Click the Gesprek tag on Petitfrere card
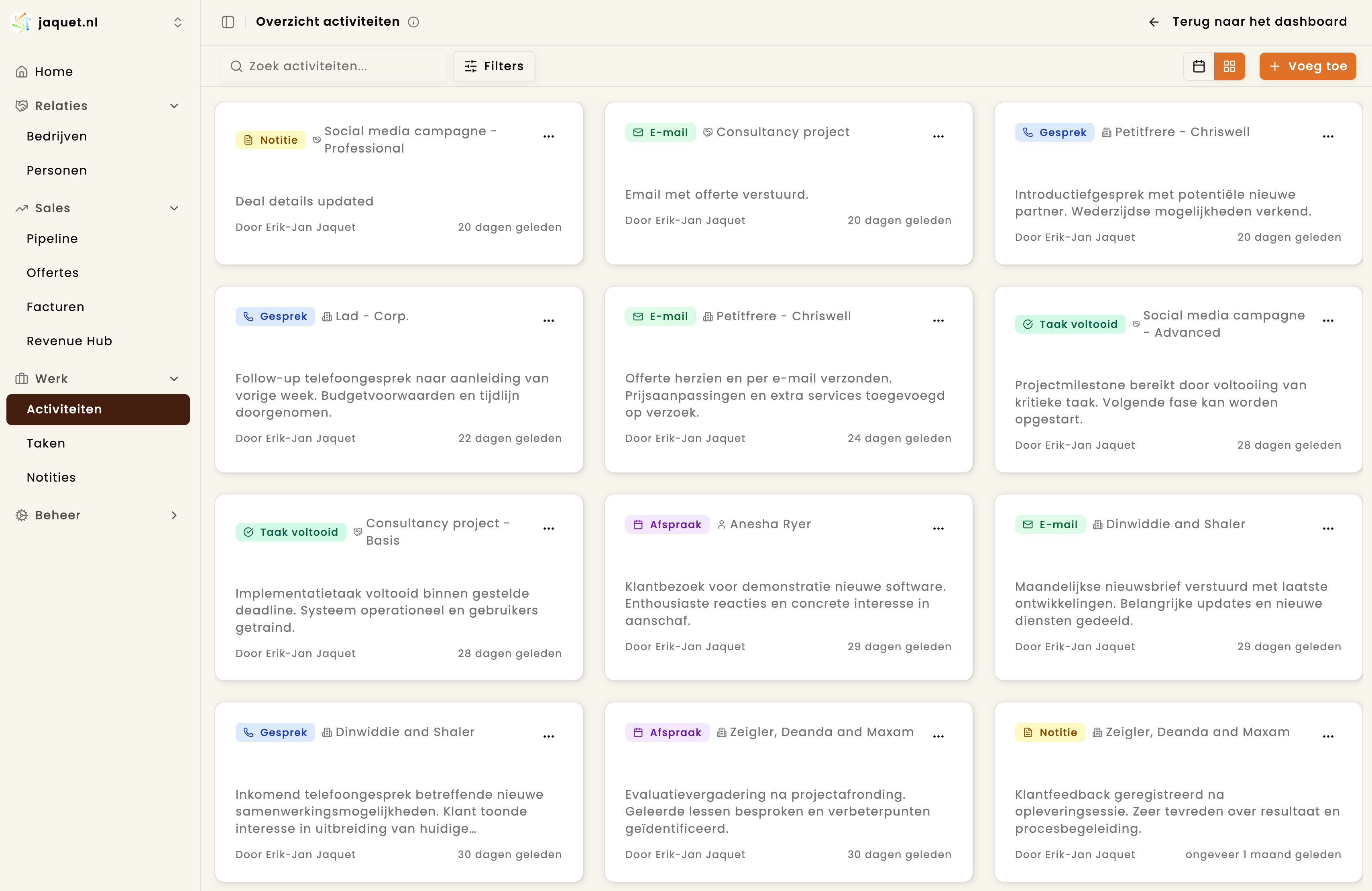1372x891 pixels. (1054, 132)
